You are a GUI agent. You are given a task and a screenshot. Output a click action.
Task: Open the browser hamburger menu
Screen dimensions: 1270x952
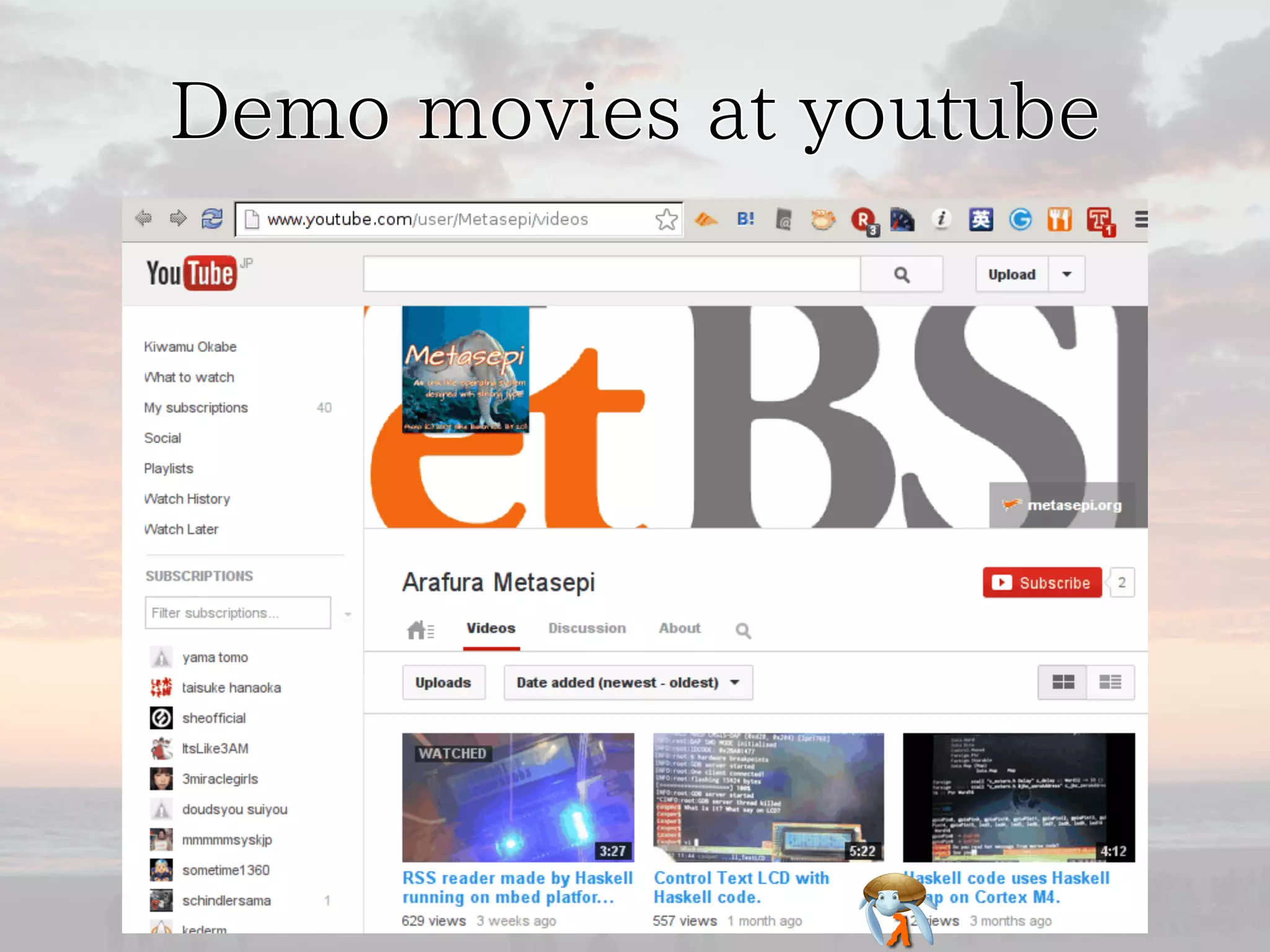(1140, 219)
